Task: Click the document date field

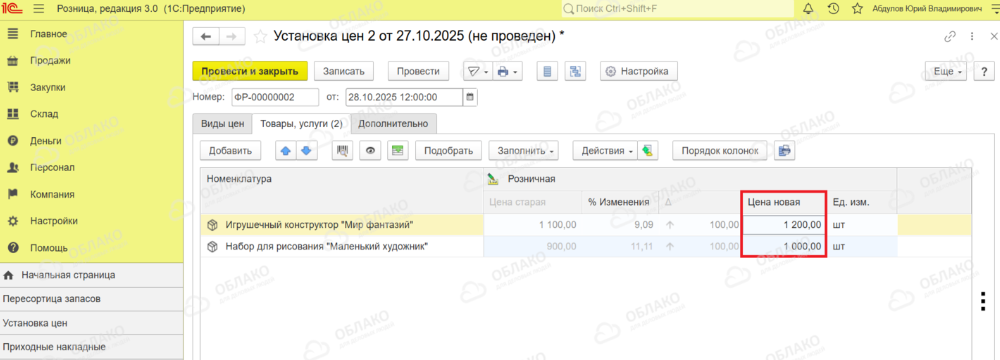Action: point(404,97)
